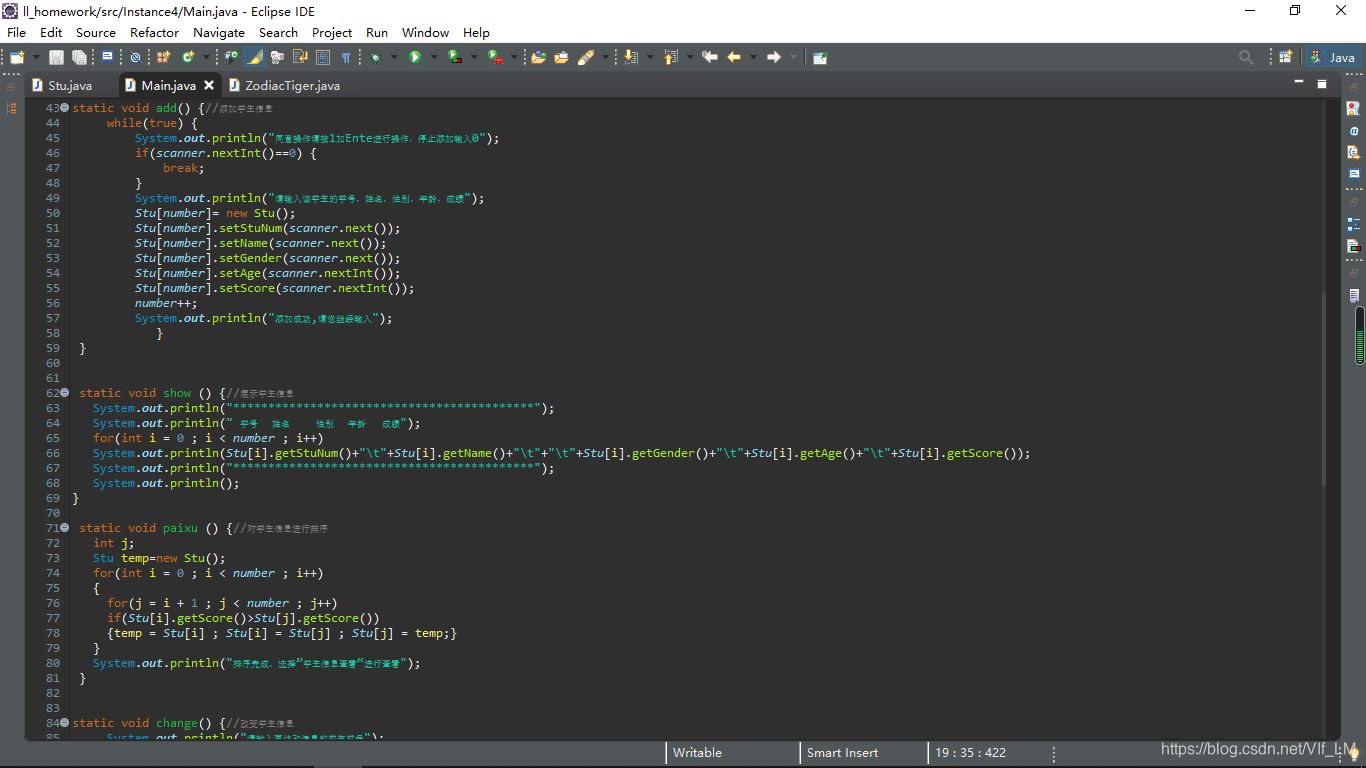This screenshot has width=1366, height=768.
Task: Go to Last Edit Location icon
Action: (x=710, y=57)
